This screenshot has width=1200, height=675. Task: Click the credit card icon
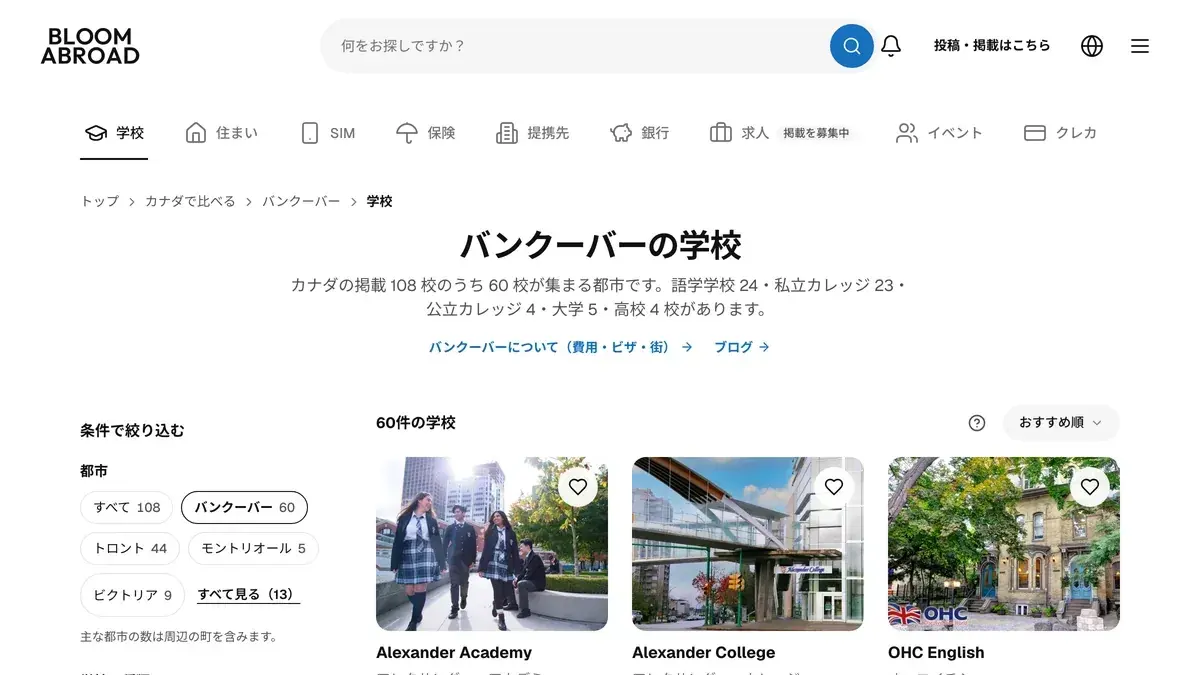tap(1035, 133)
